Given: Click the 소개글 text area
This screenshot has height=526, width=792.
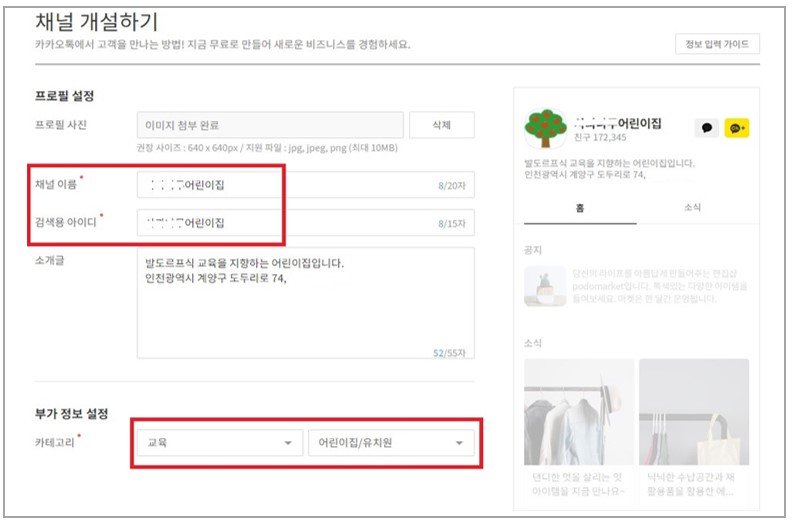Looking at the screenshot, I should [x=306, y=303].
